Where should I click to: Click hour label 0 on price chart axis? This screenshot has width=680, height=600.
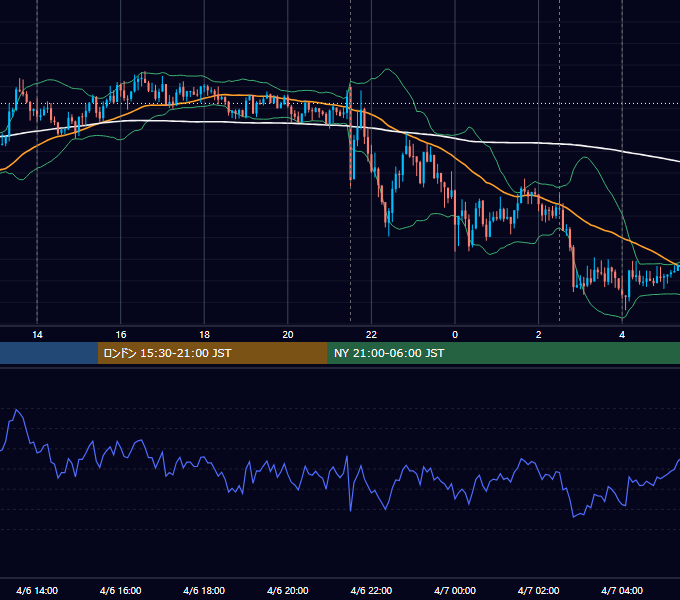point(455,335)
